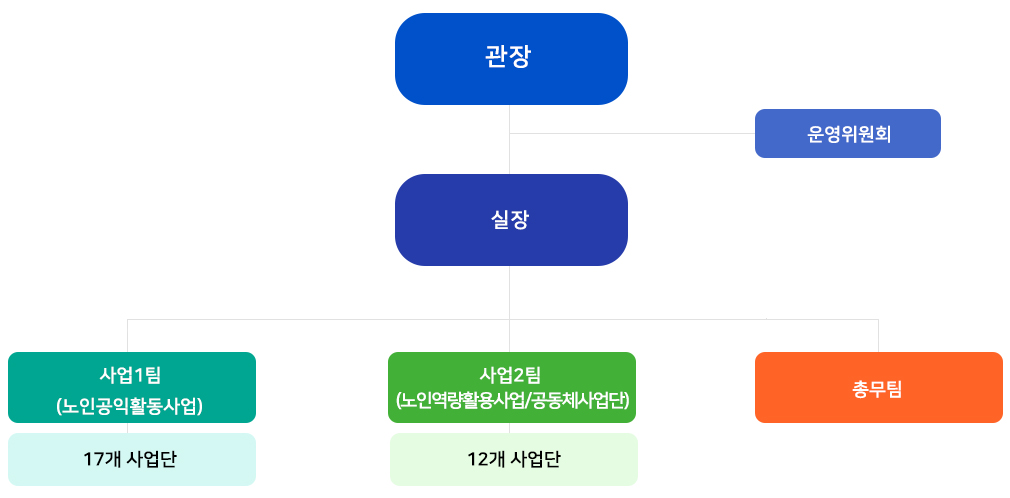This screenshot has width=1010, height=498.
Task: Click the vertical connector above the 사업1팀 box
Action: 128,335
